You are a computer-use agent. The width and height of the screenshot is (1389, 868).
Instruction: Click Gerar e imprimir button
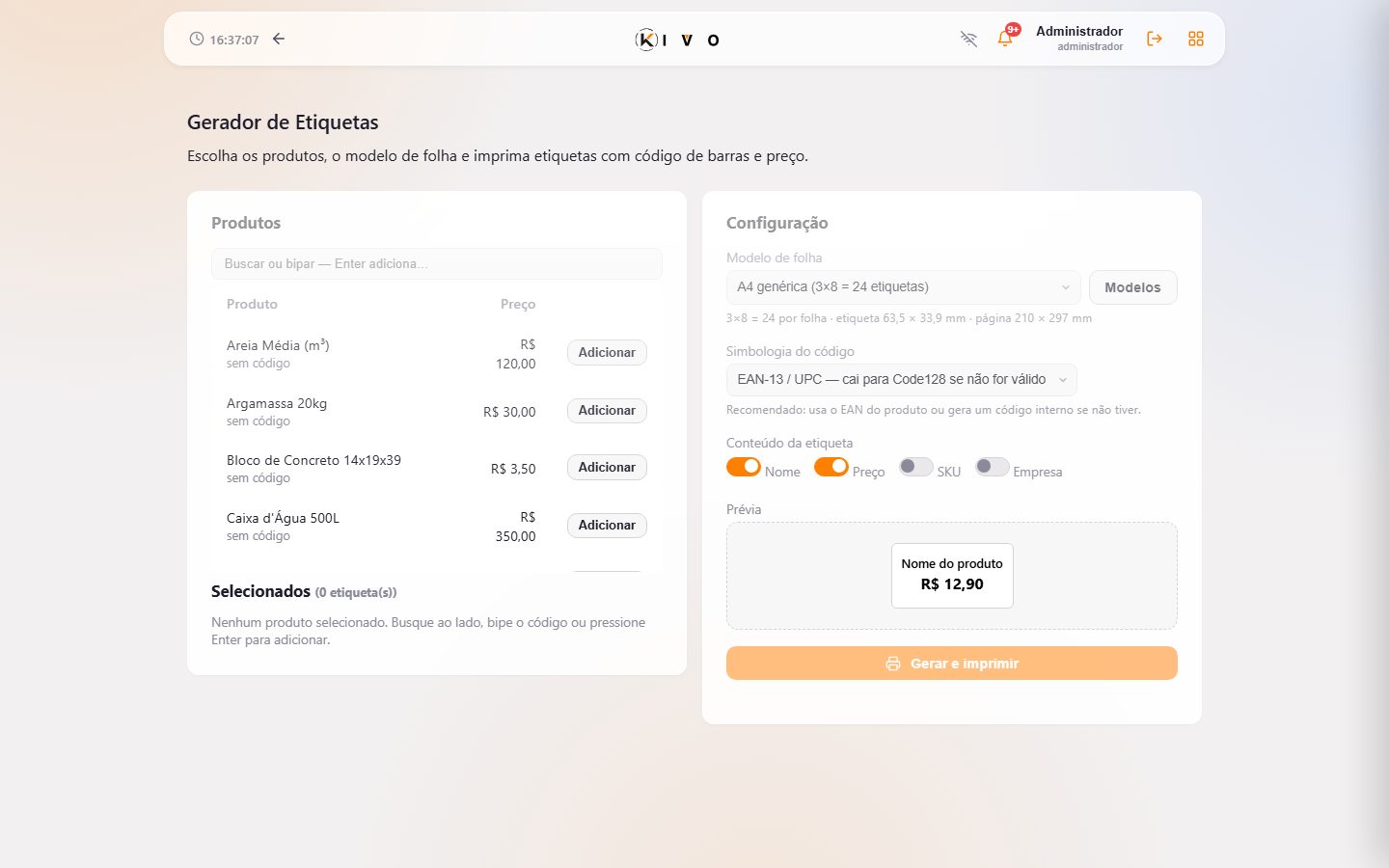952,664
